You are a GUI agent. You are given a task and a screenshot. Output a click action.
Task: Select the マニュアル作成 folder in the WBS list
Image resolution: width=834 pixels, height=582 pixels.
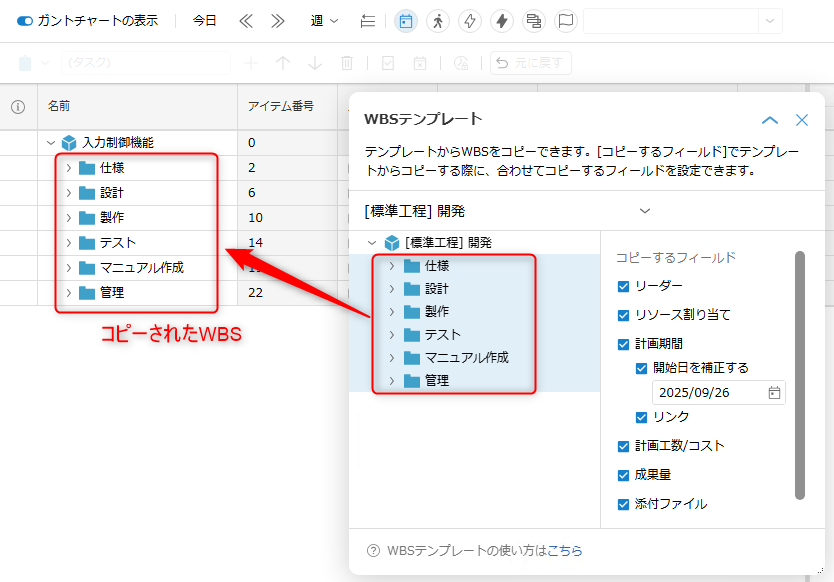(x=141, y=267)
